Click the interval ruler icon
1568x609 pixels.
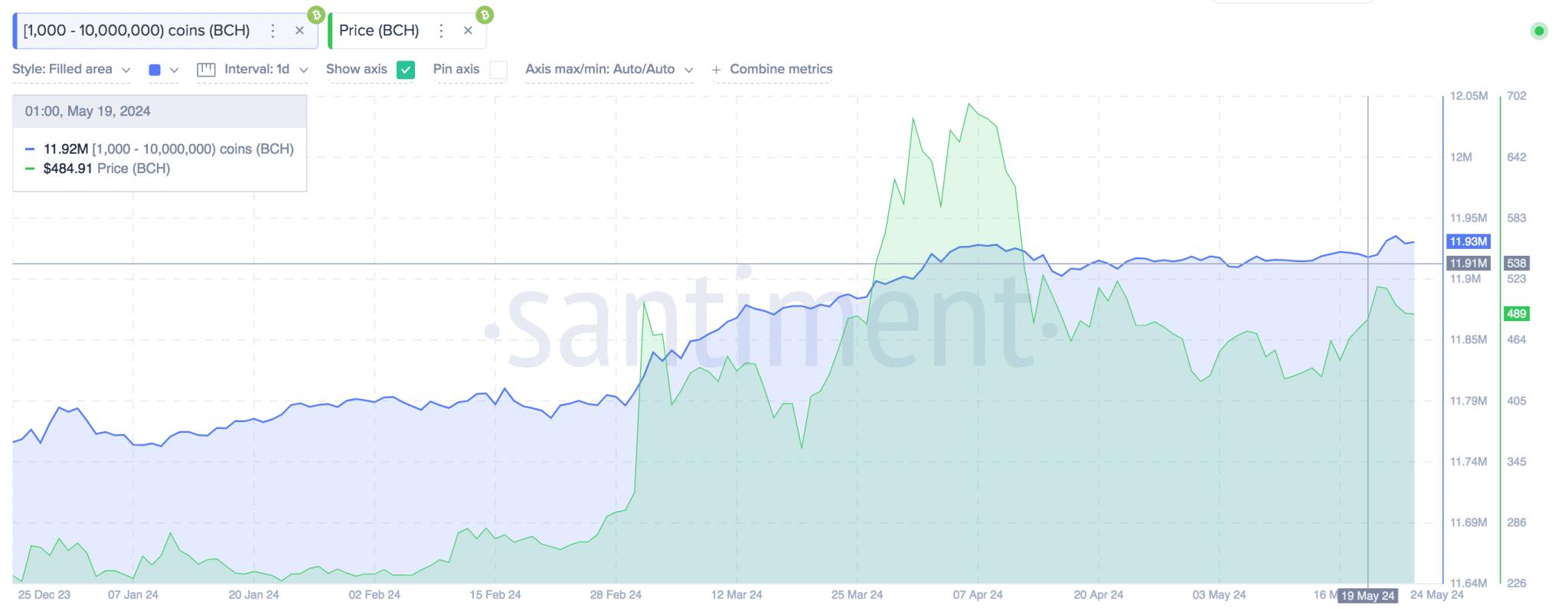point(206,70)
